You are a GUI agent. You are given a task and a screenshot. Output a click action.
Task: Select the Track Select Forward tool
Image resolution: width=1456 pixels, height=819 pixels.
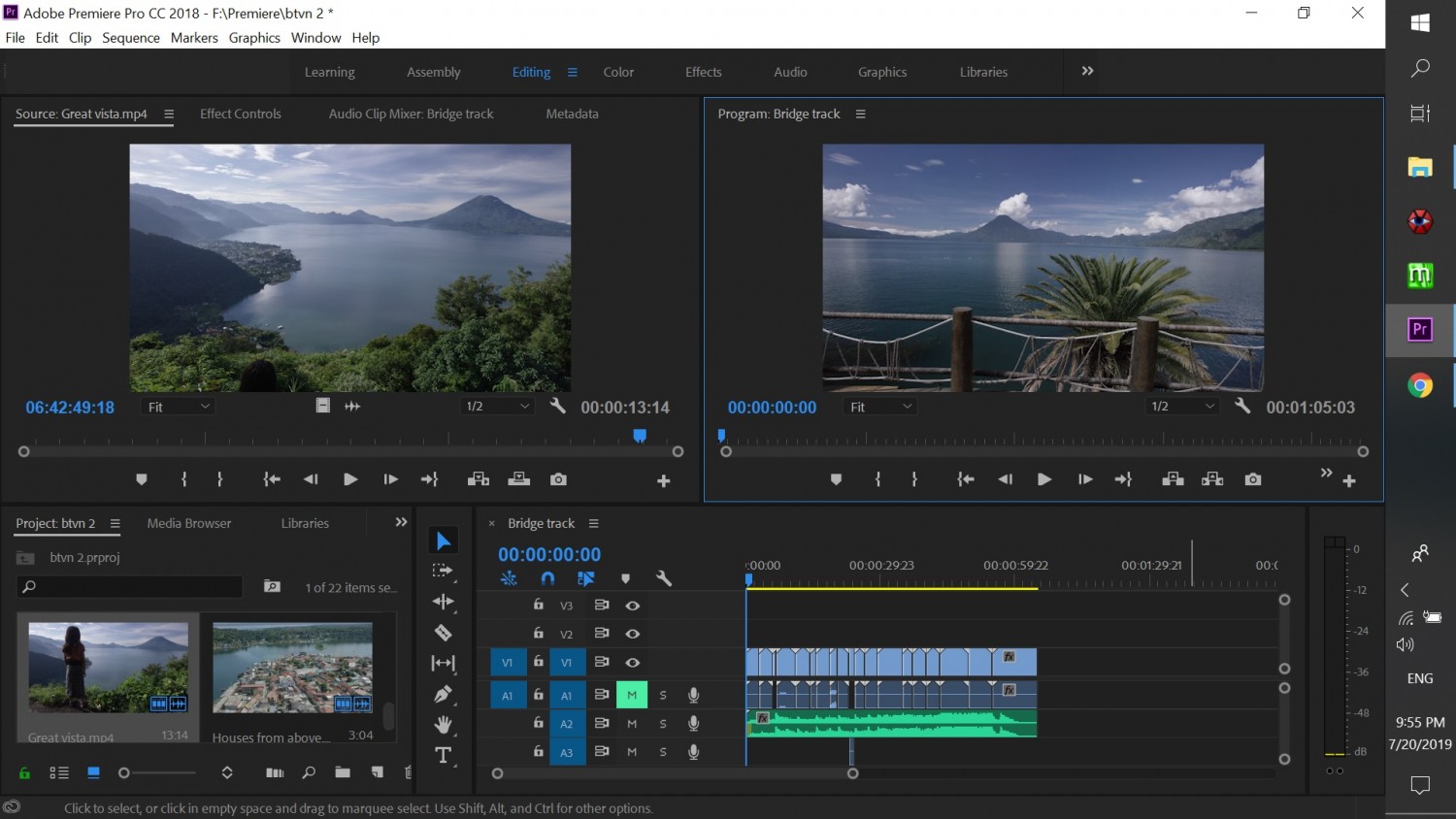[x=443, y=572]
